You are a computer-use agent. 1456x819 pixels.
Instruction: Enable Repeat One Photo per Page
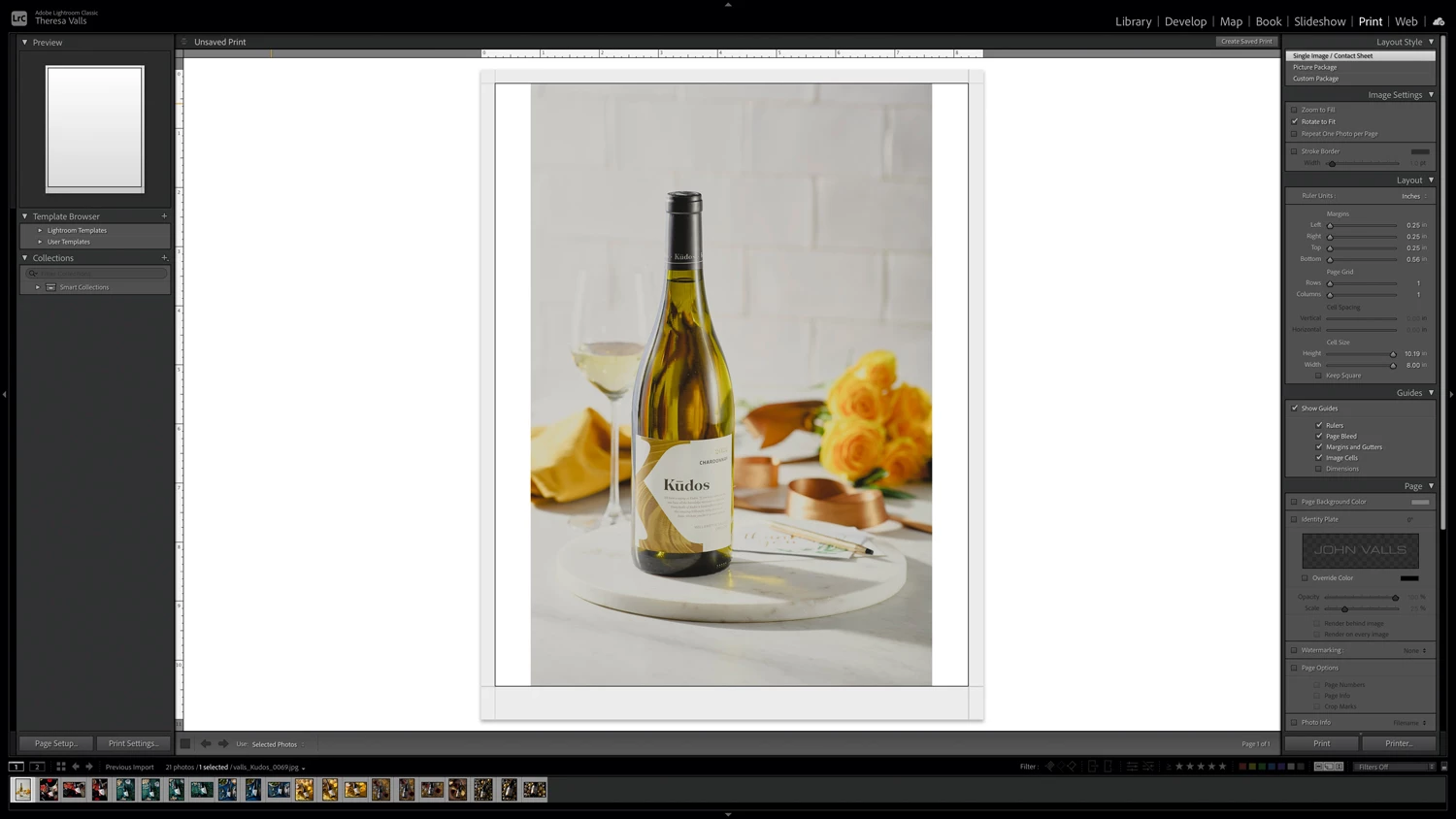click(1294, 133)
